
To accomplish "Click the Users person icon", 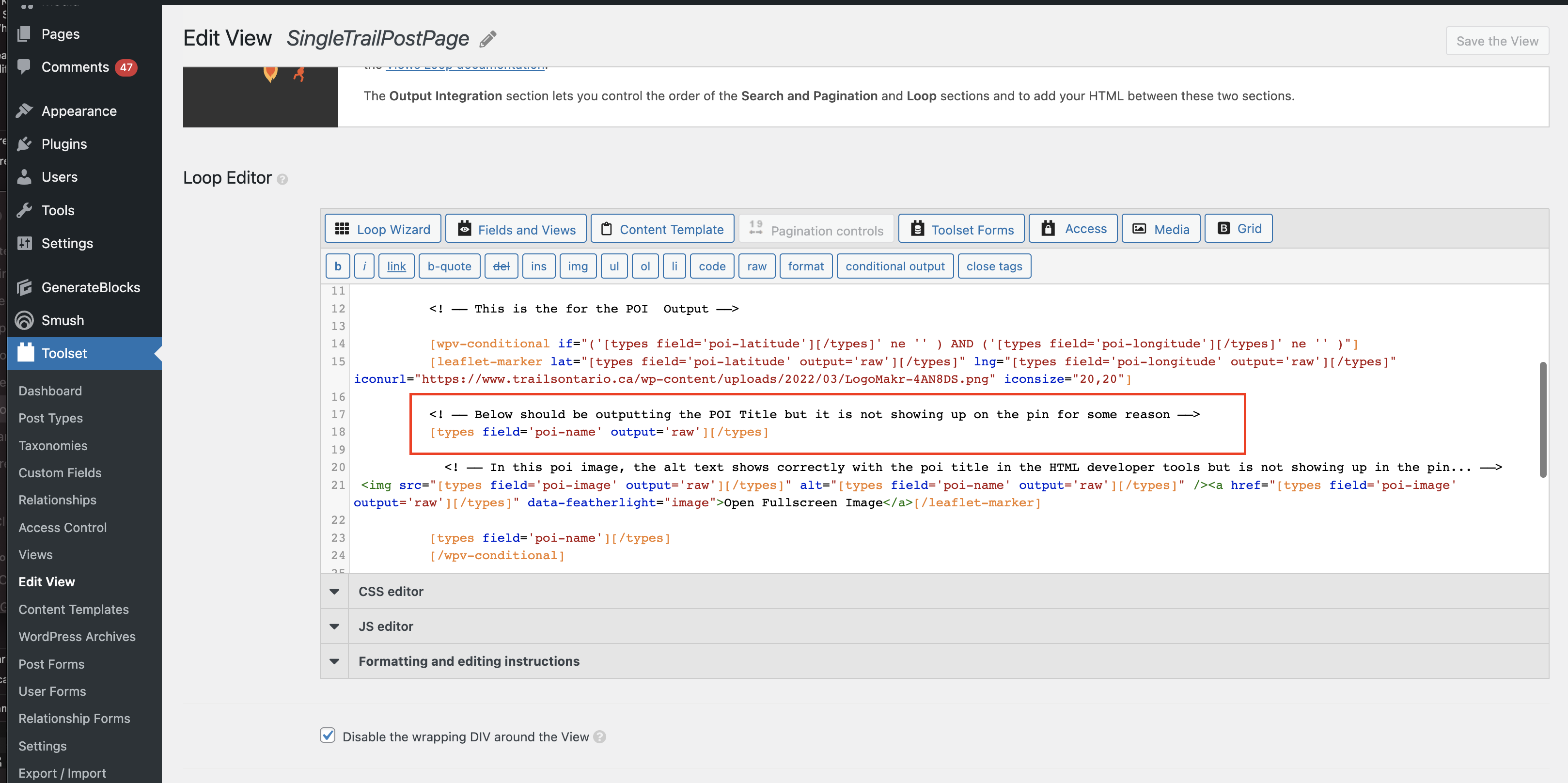I will pos(24,176).
